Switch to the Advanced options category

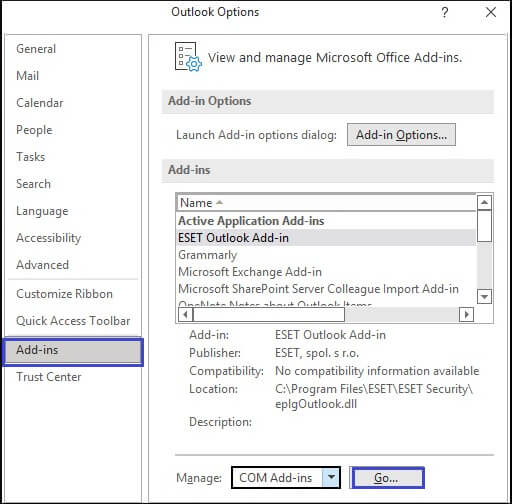tap(42, 265)
